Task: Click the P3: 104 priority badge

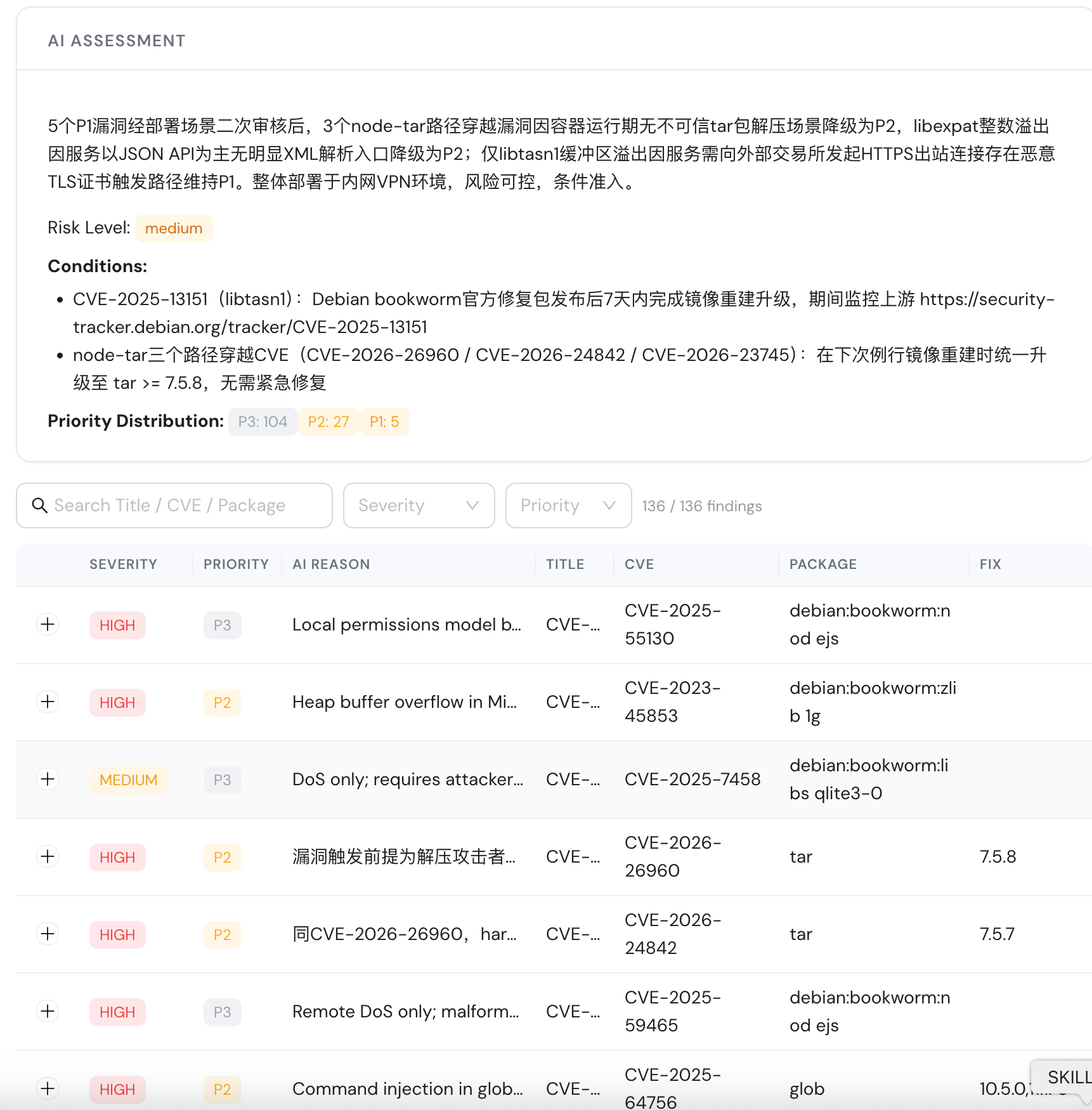Action: pos(263,422)
